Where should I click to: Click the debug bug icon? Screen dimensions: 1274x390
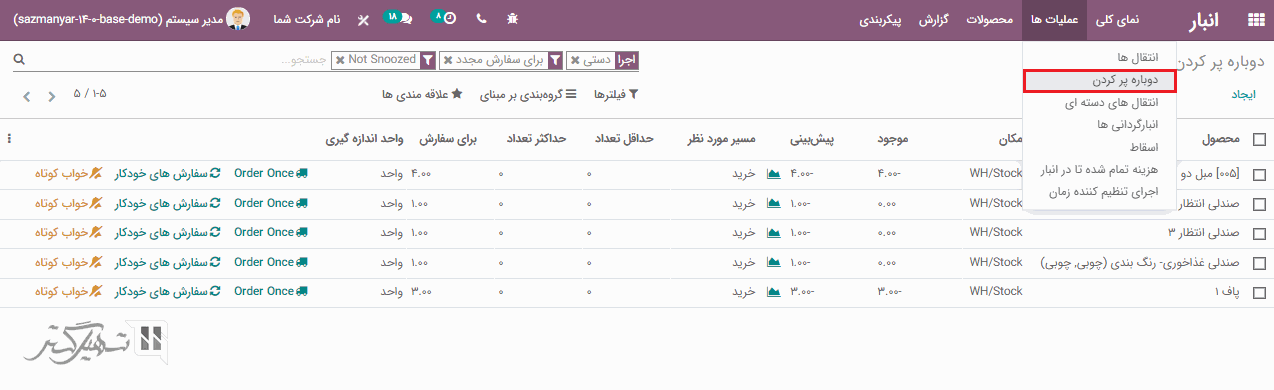coord(513,19)
